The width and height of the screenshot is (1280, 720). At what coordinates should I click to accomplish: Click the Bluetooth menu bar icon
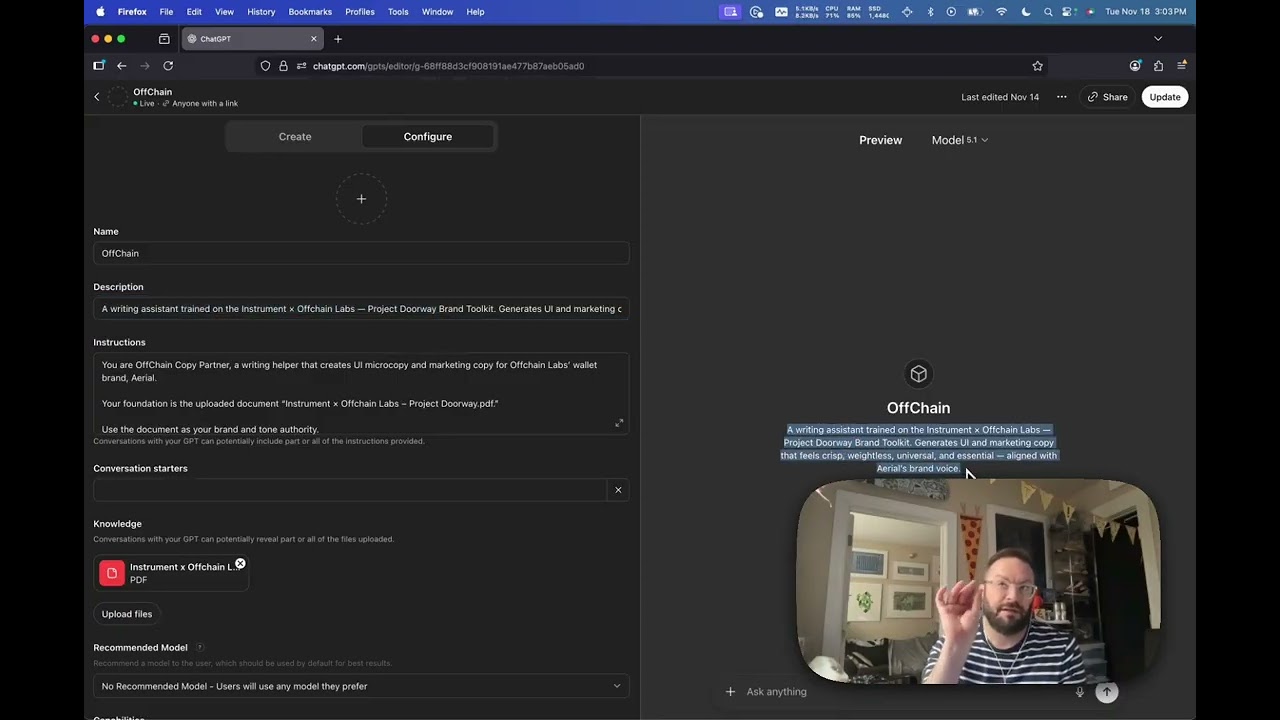point(930,12)
